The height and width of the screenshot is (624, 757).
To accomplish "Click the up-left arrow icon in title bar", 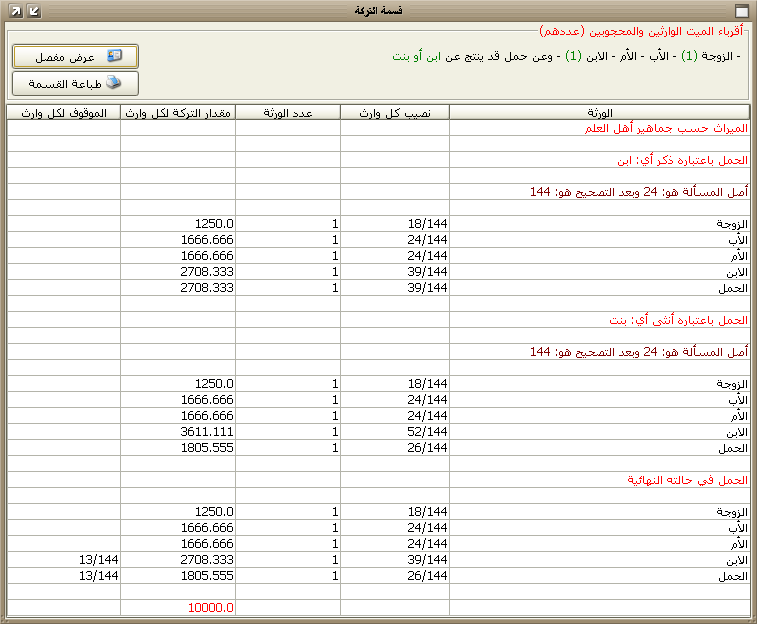I will (33, 10).
